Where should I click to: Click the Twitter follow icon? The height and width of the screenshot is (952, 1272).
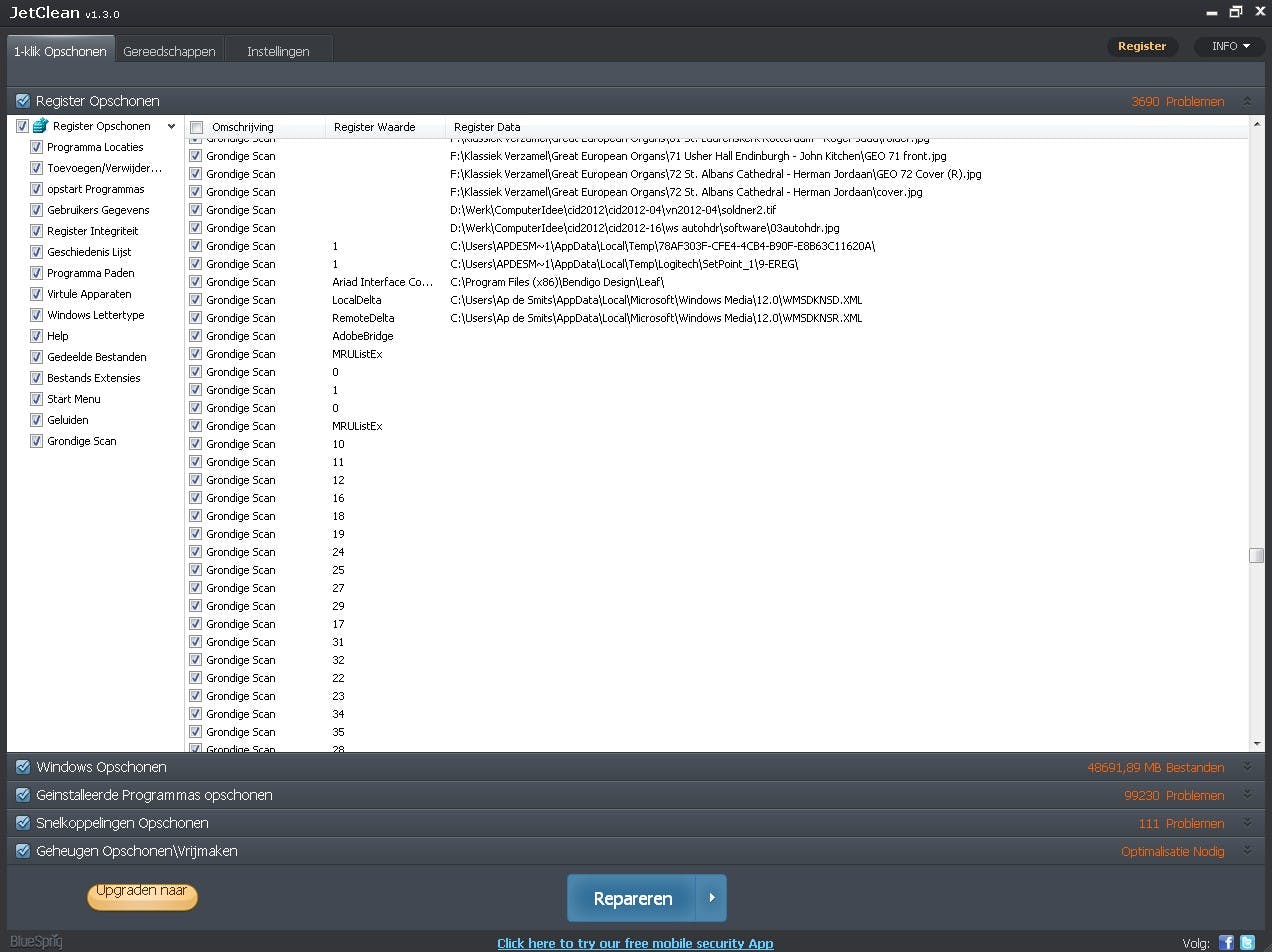tap(1247, 942)
